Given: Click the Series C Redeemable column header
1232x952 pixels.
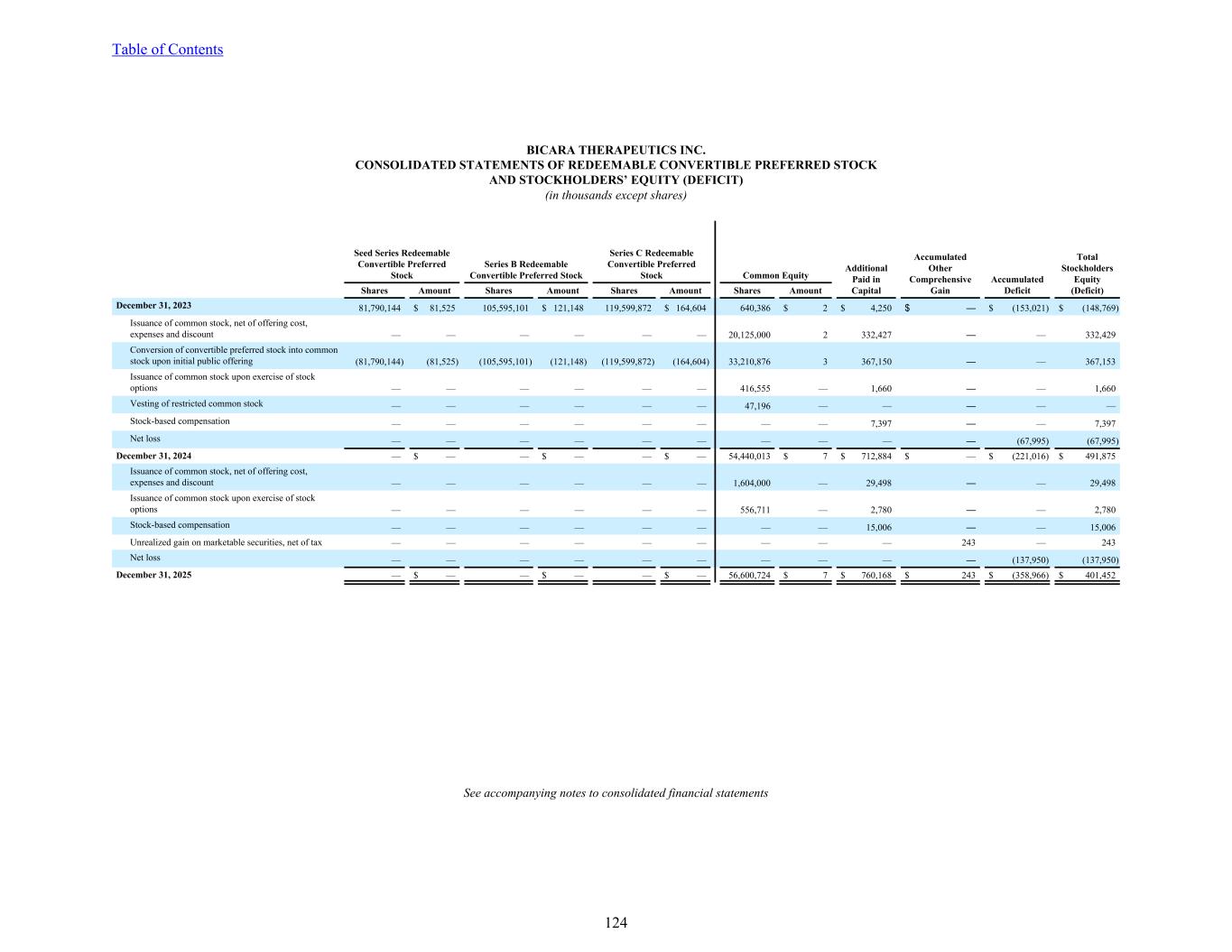Looking at the screenshot, I should (651, 264).
